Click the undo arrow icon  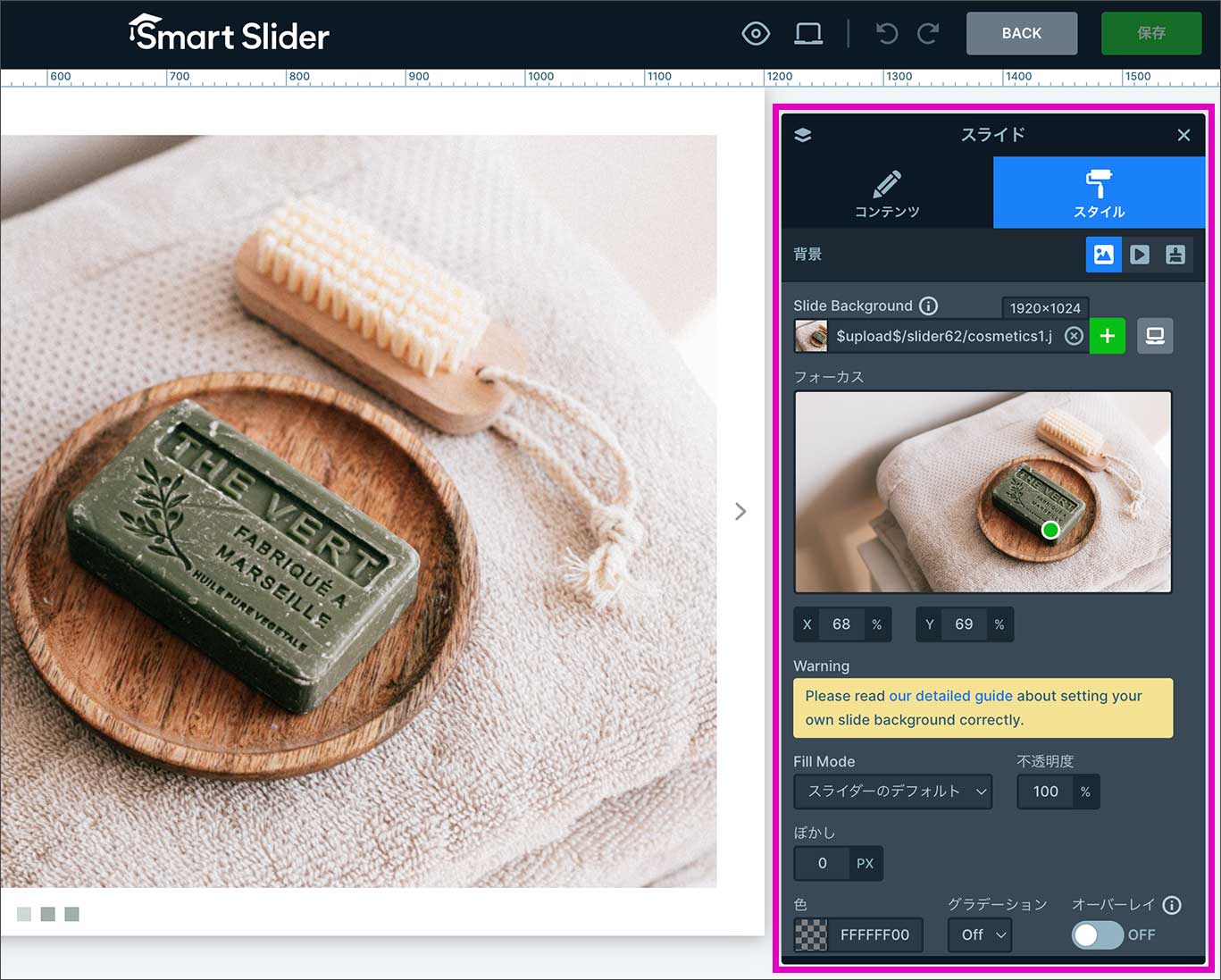tap(886, 34)
